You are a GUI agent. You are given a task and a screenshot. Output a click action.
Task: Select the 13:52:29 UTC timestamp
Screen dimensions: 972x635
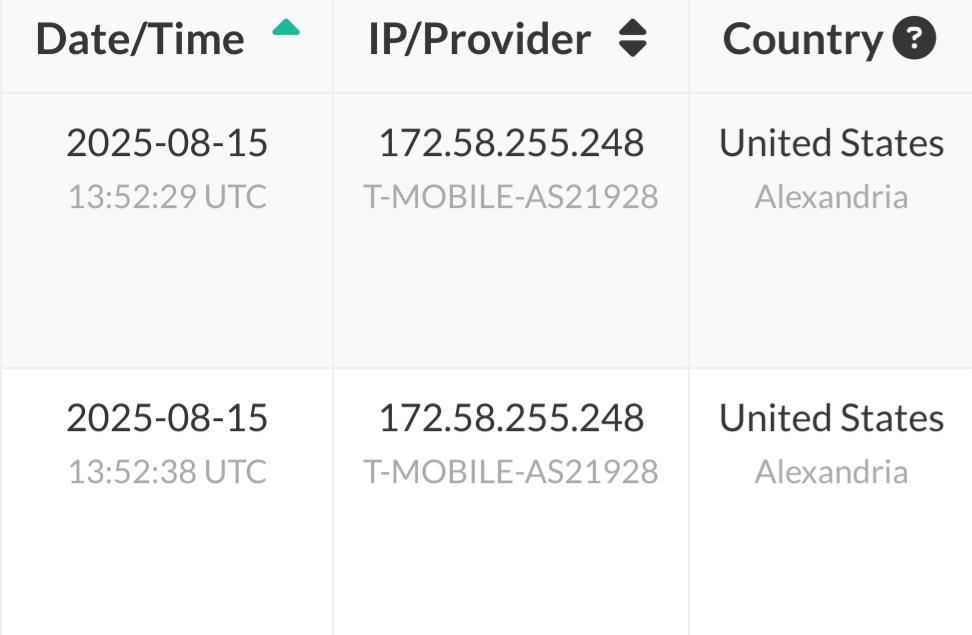click(167, 197)
